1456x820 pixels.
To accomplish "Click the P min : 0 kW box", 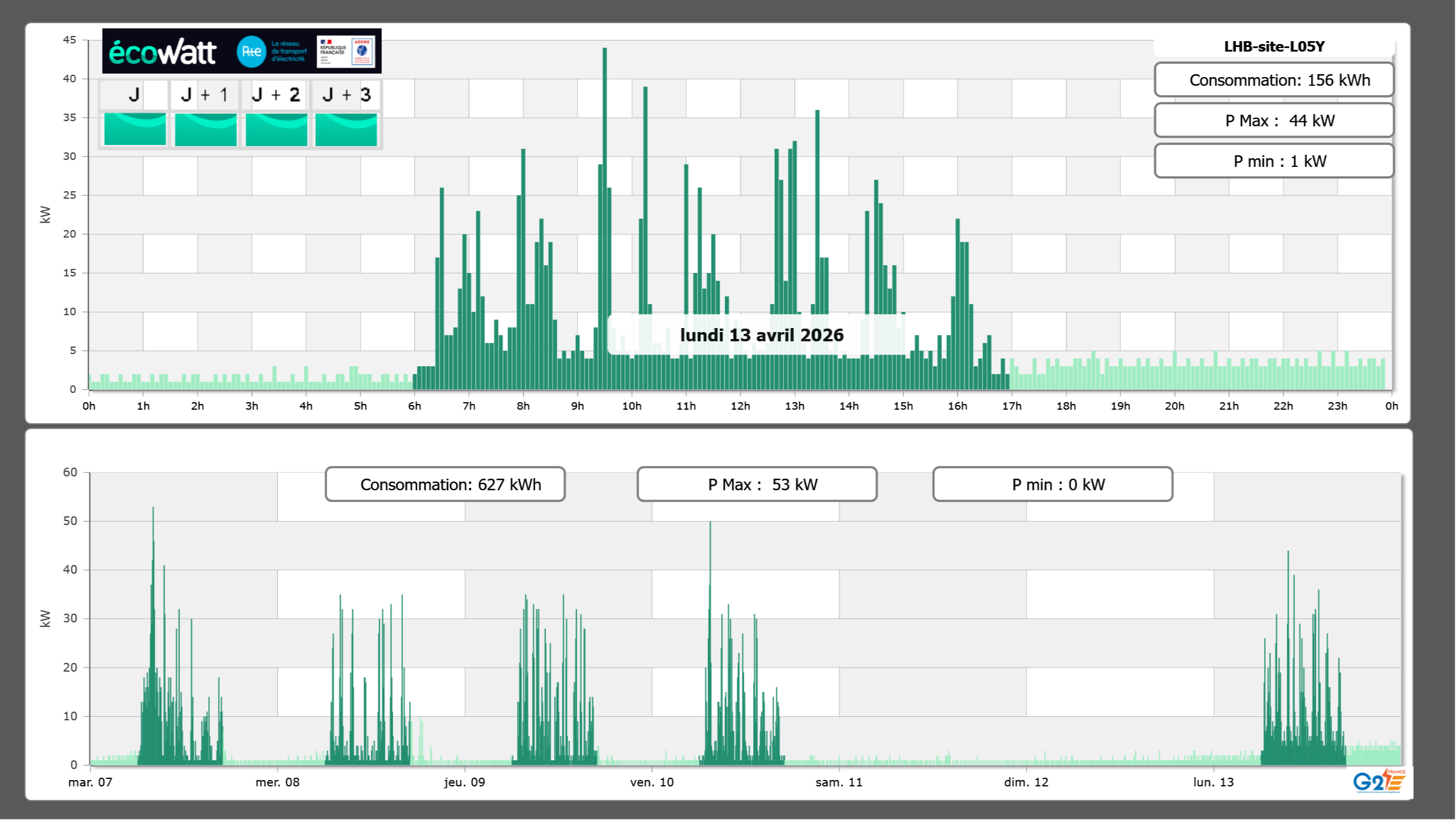I will pyautogui.click(x=1052, y=484).
